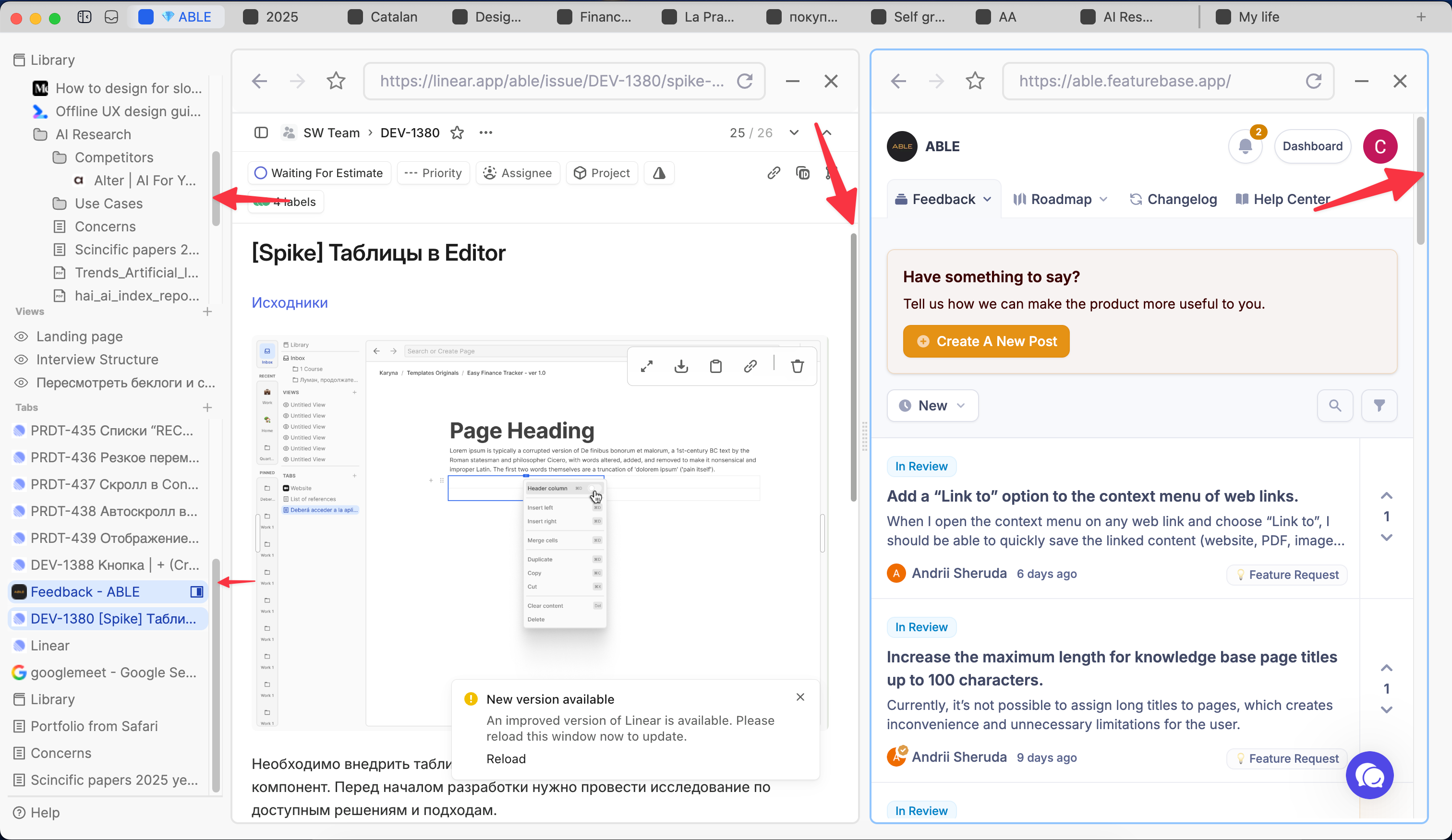Open the Исходники link
The width and height of the screenshot is (1452, 840).
(289, 302)
